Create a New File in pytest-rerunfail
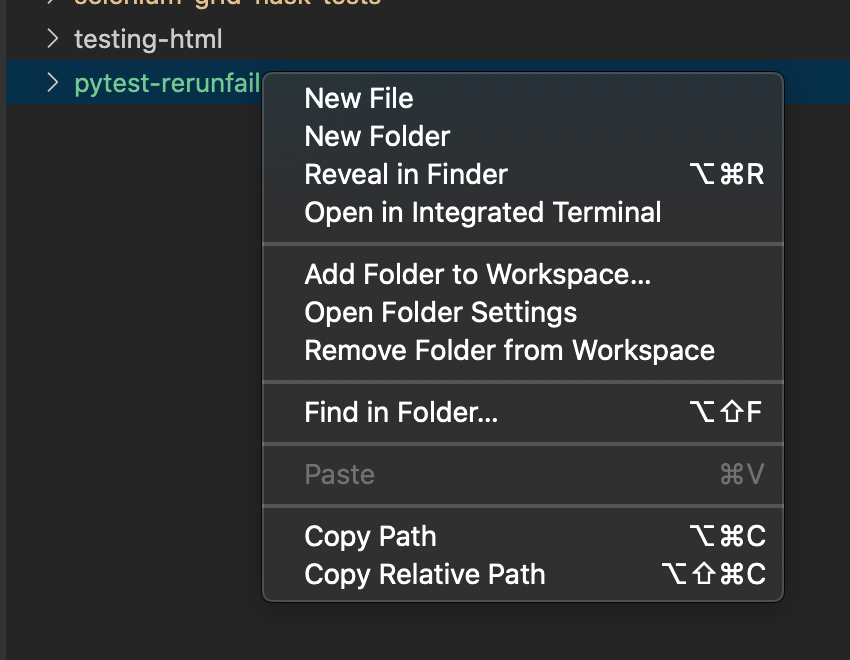The height and width of the screenshot is (660, 850). (359, 98)
